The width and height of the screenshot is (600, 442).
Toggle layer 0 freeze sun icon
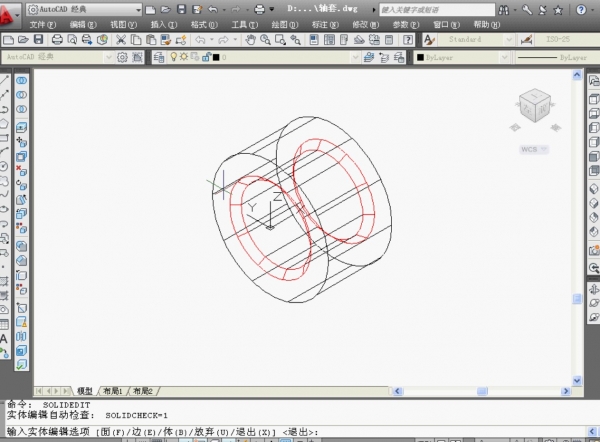(x=184, y=57)
